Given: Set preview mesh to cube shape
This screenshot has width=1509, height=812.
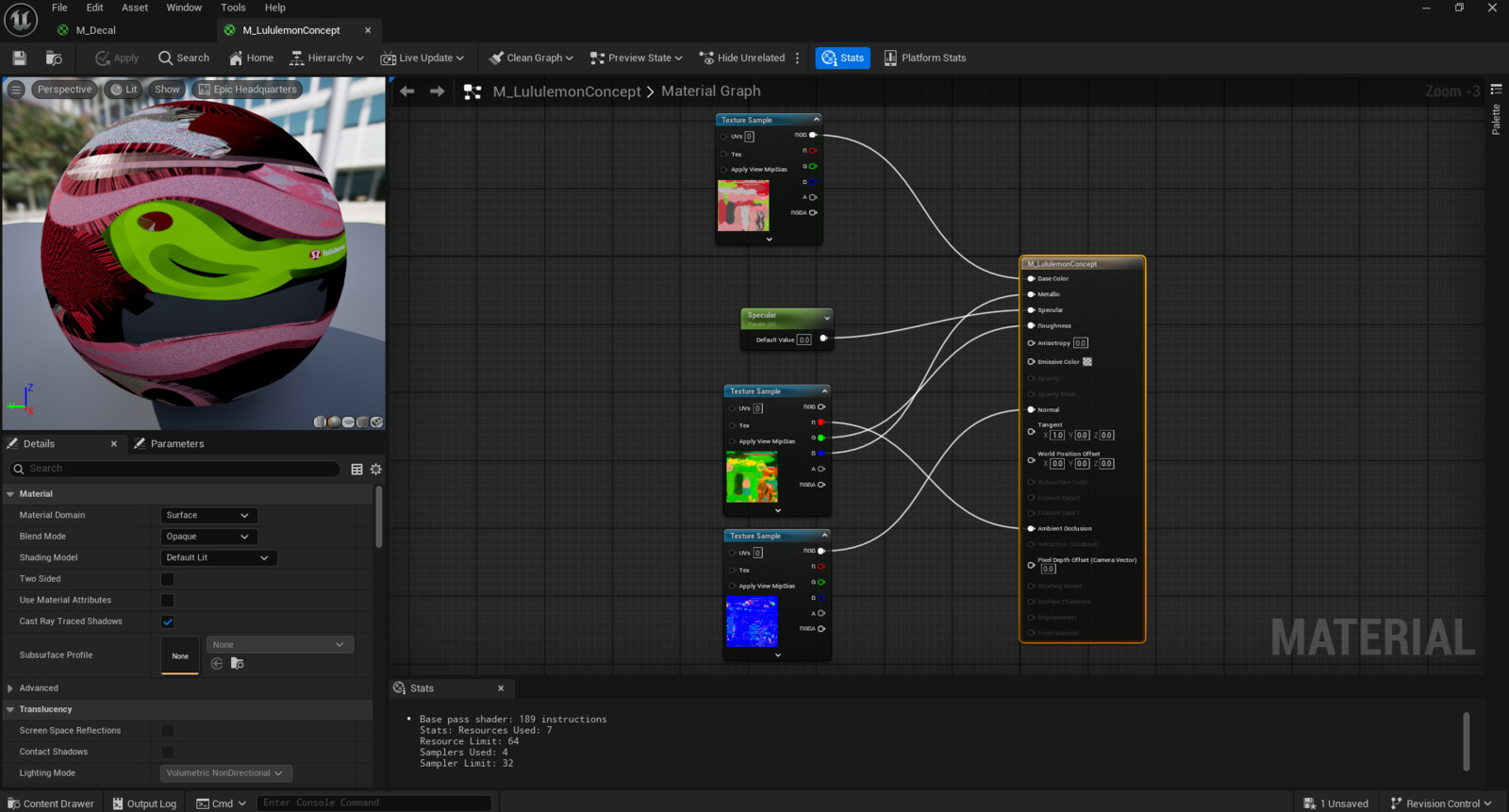Looking at the screenshot, I should click(x=362, y=422).
